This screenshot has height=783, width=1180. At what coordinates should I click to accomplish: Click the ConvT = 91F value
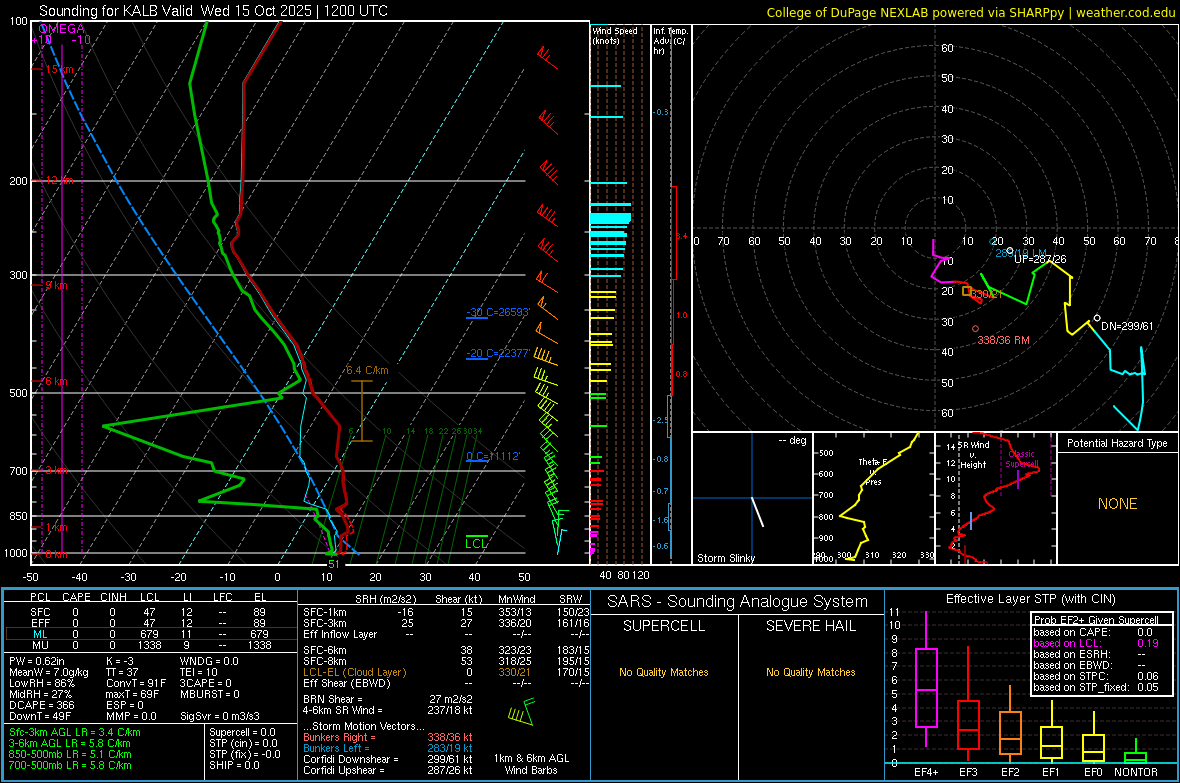pos(136,684)
